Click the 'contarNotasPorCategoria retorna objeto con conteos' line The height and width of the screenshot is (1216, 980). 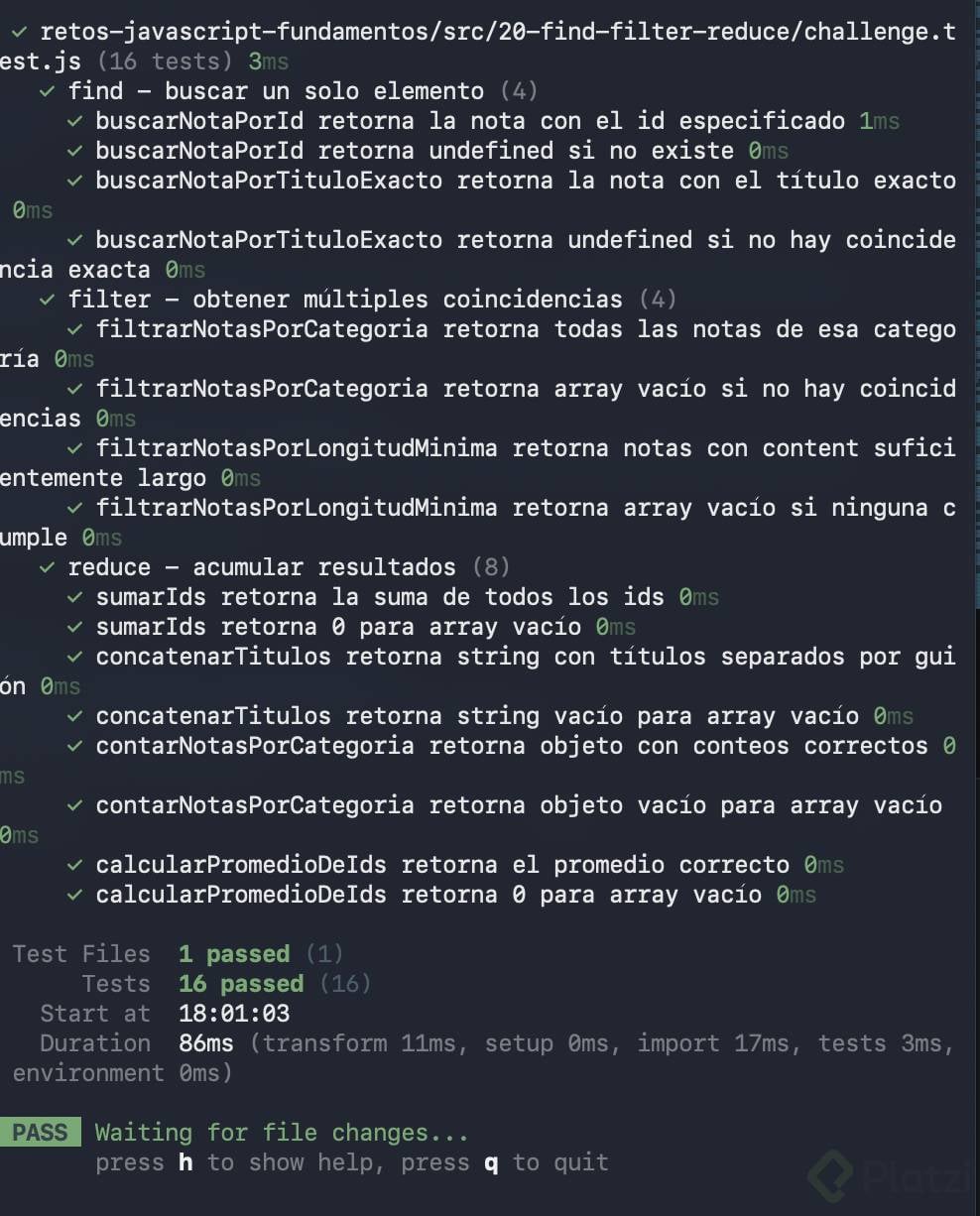pos(478,761)
